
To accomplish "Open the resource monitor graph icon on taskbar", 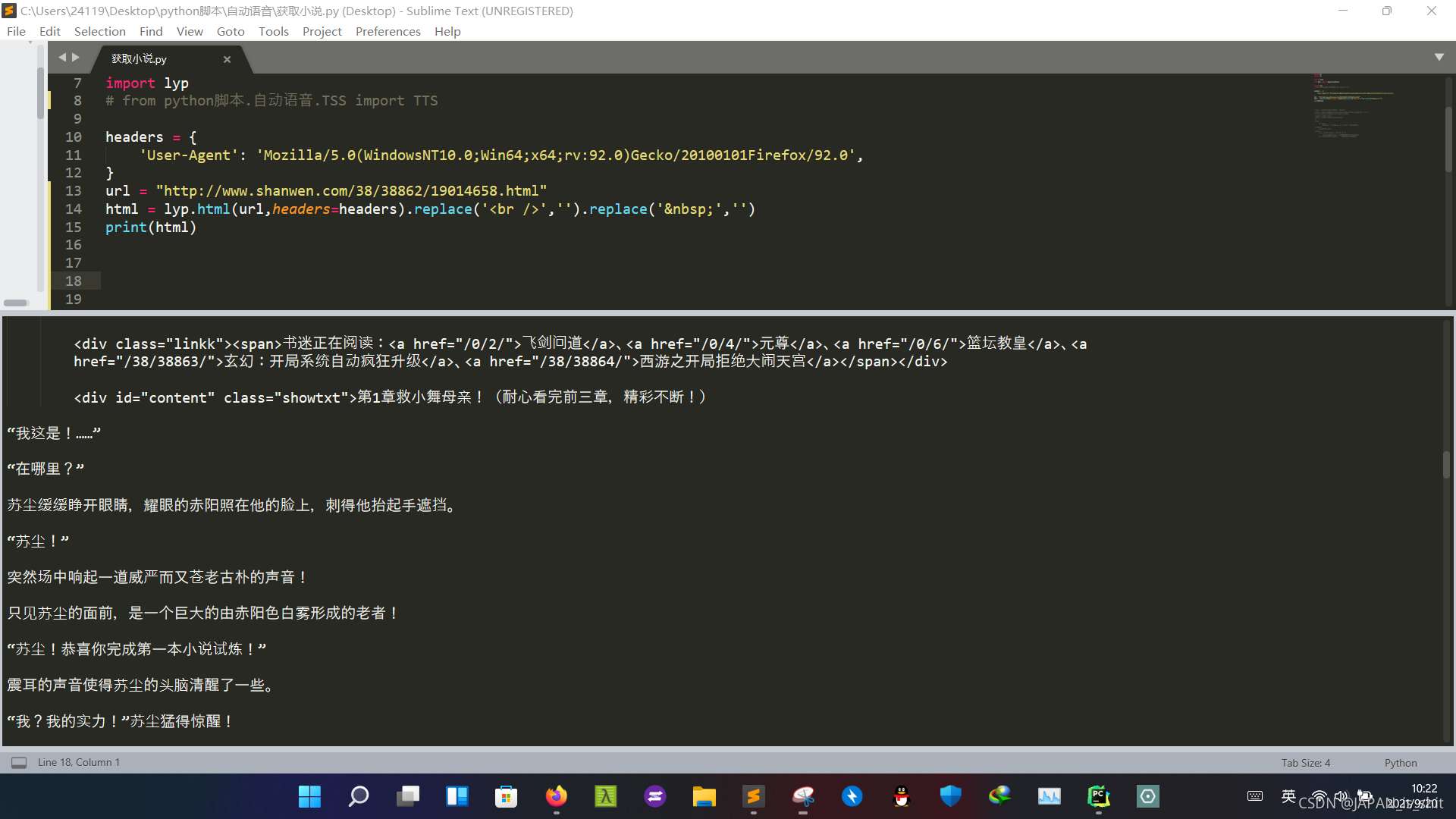I will click(1050, 796).
